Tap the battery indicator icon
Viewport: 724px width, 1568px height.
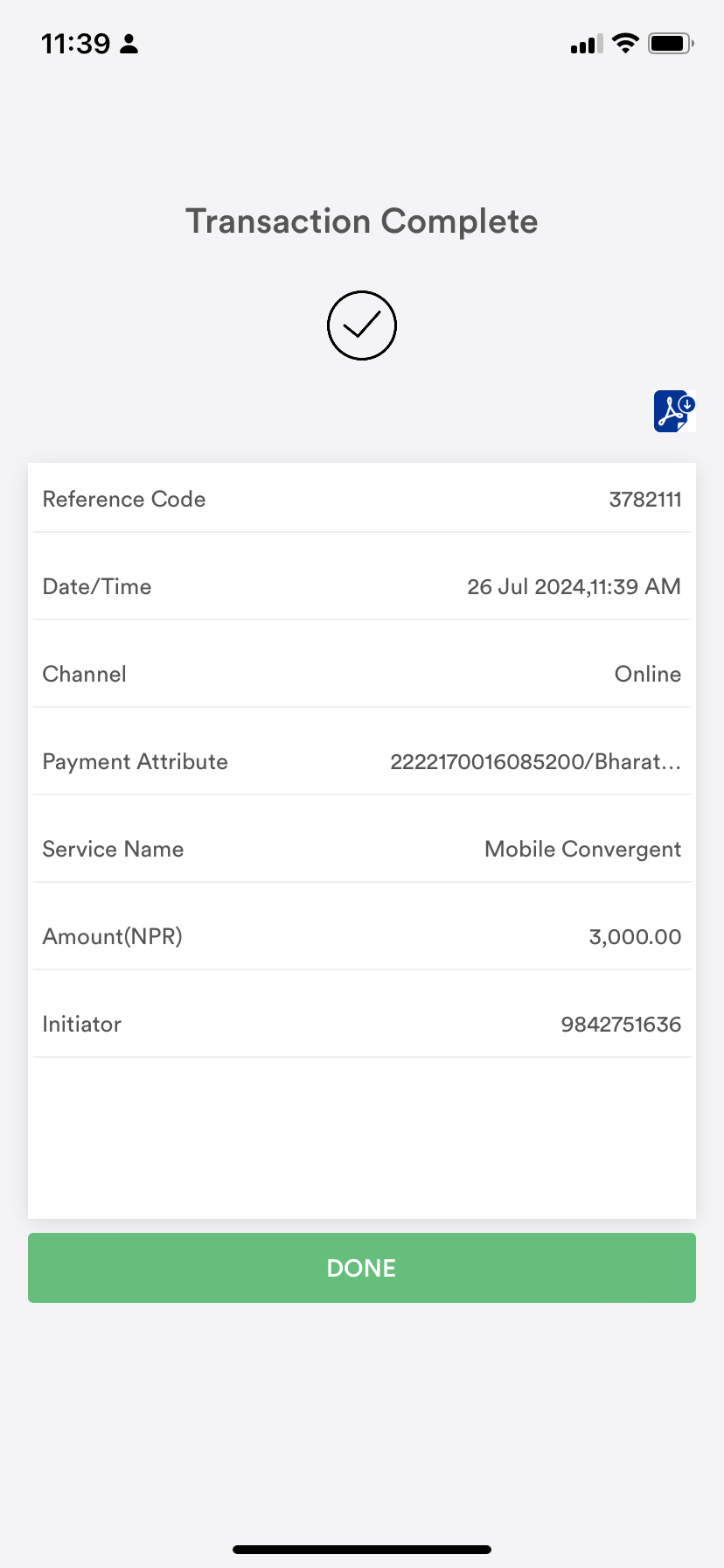[x=671, y=43]
